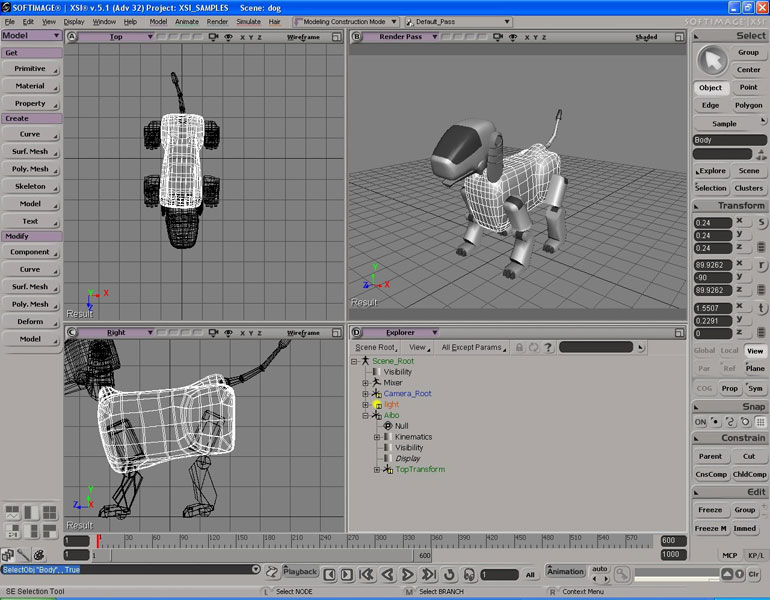The width and height of the screenshot is (770, 600).
Task: Step to next frame
Action: (x=347, y=574)
